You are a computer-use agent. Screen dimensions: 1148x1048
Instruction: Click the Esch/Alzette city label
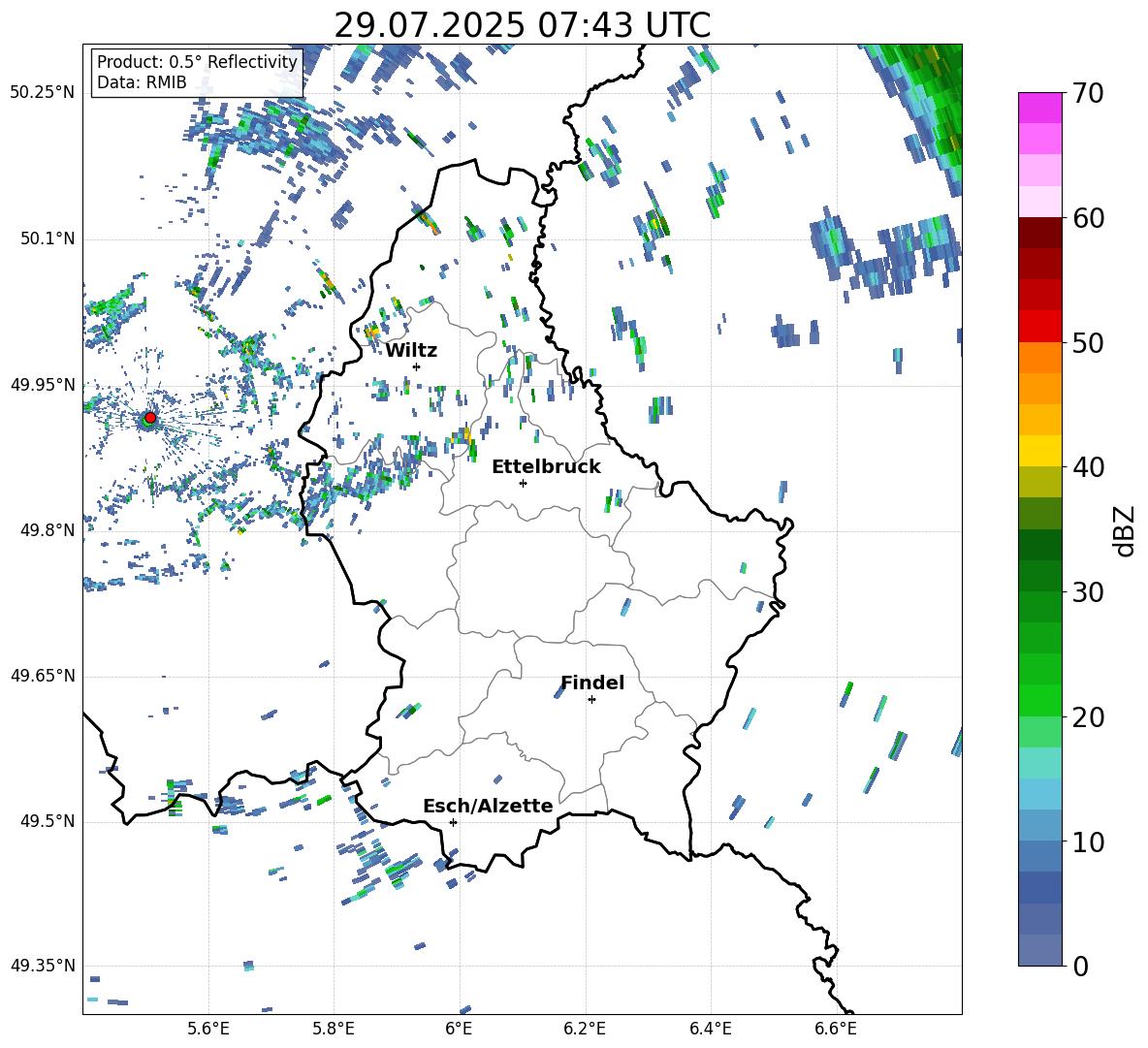[488, 806]
